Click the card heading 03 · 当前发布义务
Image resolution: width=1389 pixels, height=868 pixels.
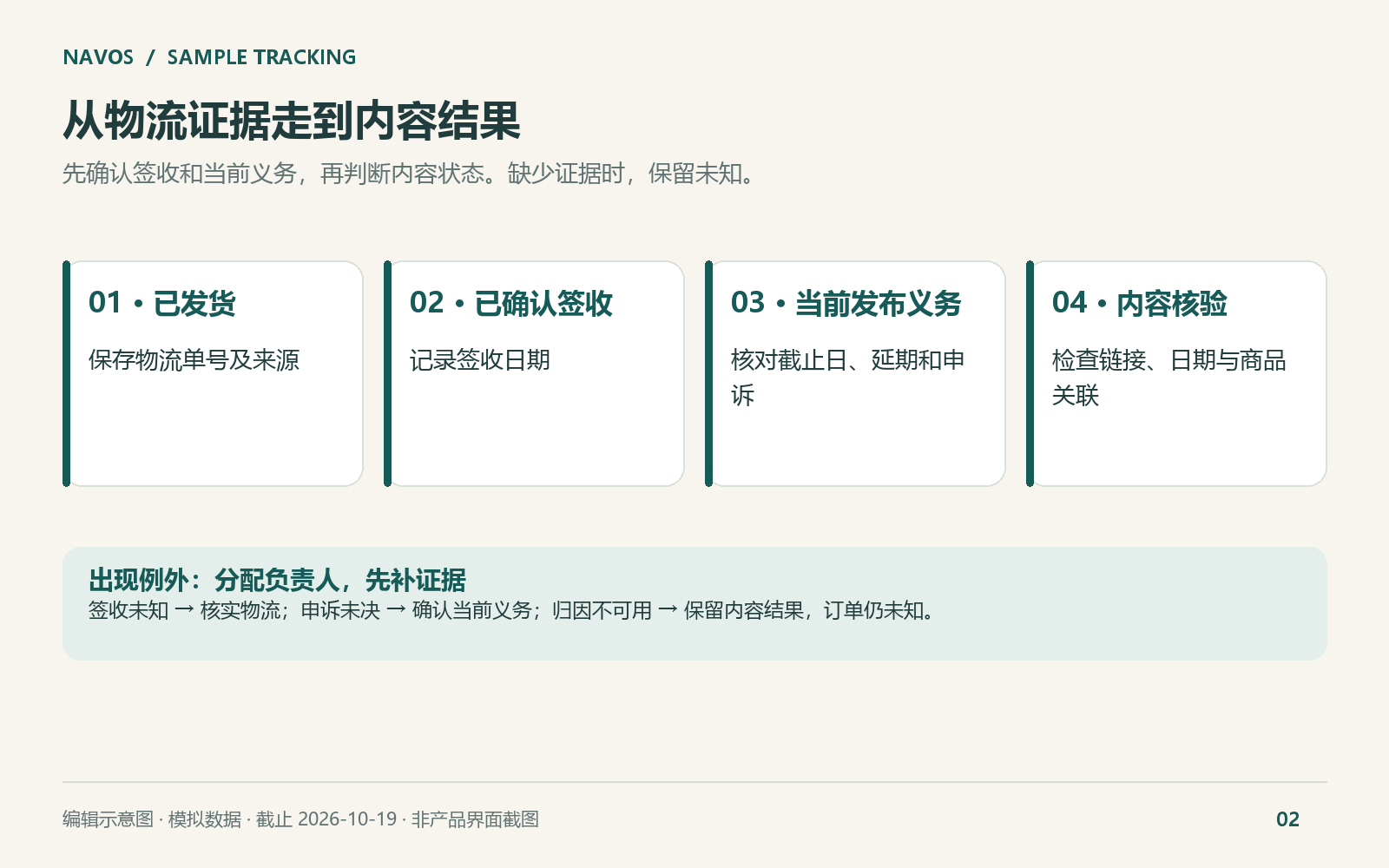click(x=846, y=303)
